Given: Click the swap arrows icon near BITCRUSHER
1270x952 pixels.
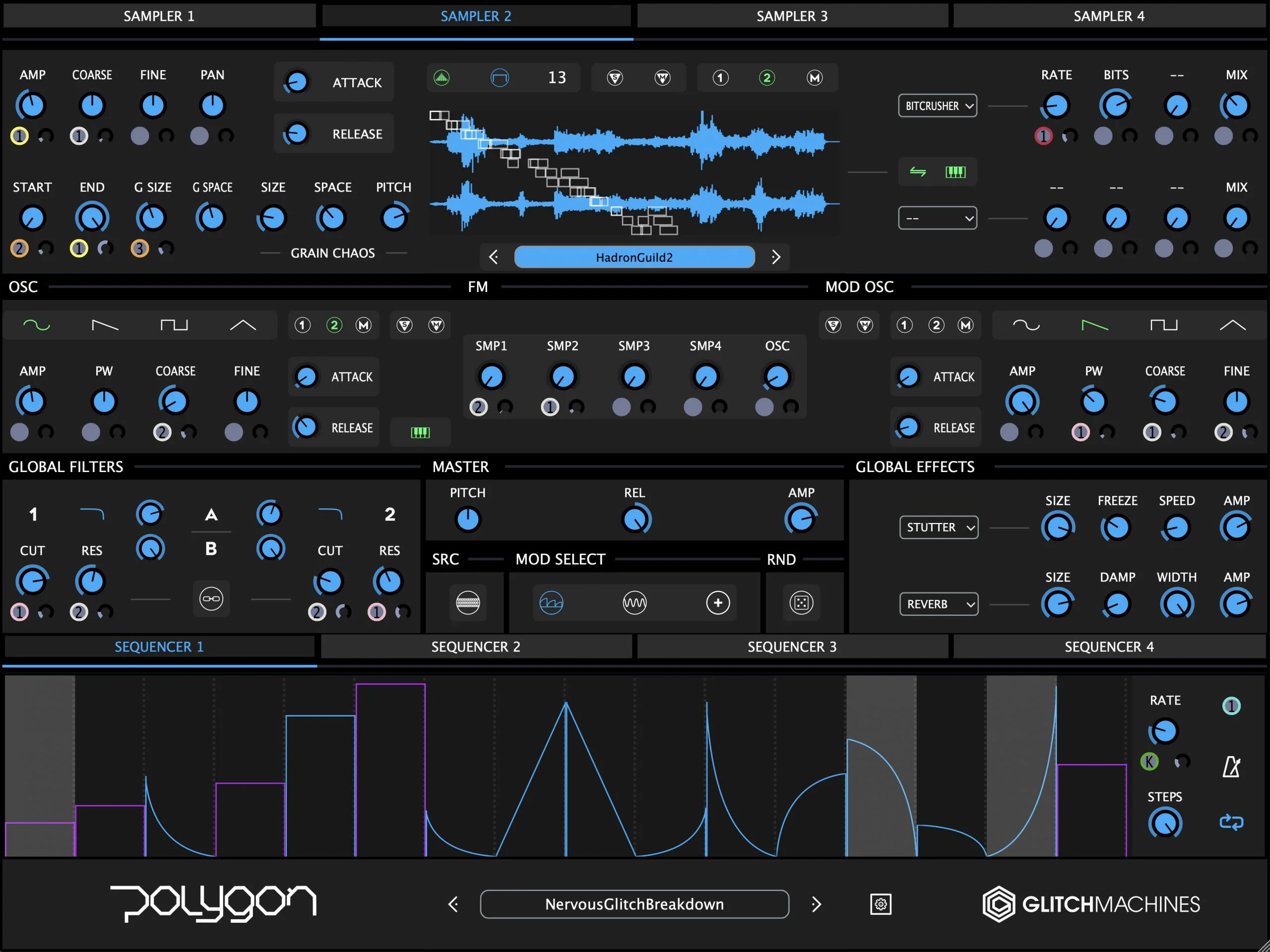Looking at the screenshot, I should point(917,172).
